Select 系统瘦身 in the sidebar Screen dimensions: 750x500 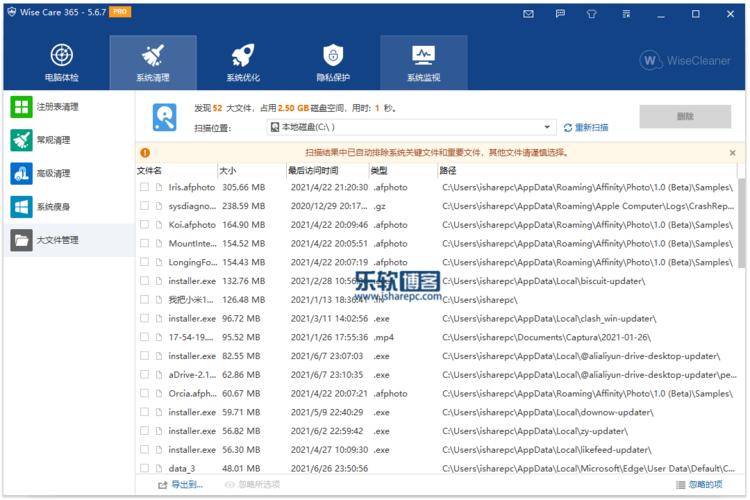tap(69, 207)
